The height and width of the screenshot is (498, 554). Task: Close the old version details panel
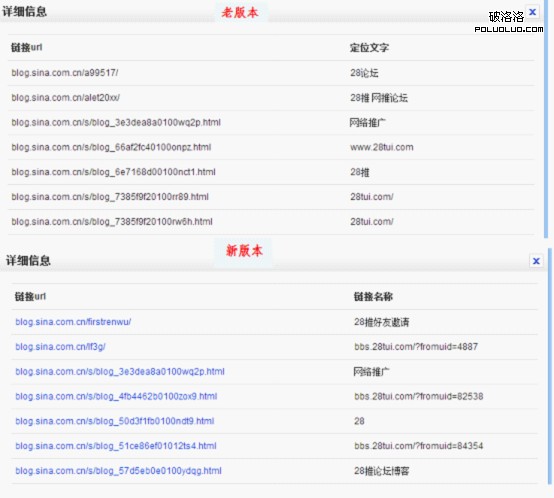pos(532,12)
